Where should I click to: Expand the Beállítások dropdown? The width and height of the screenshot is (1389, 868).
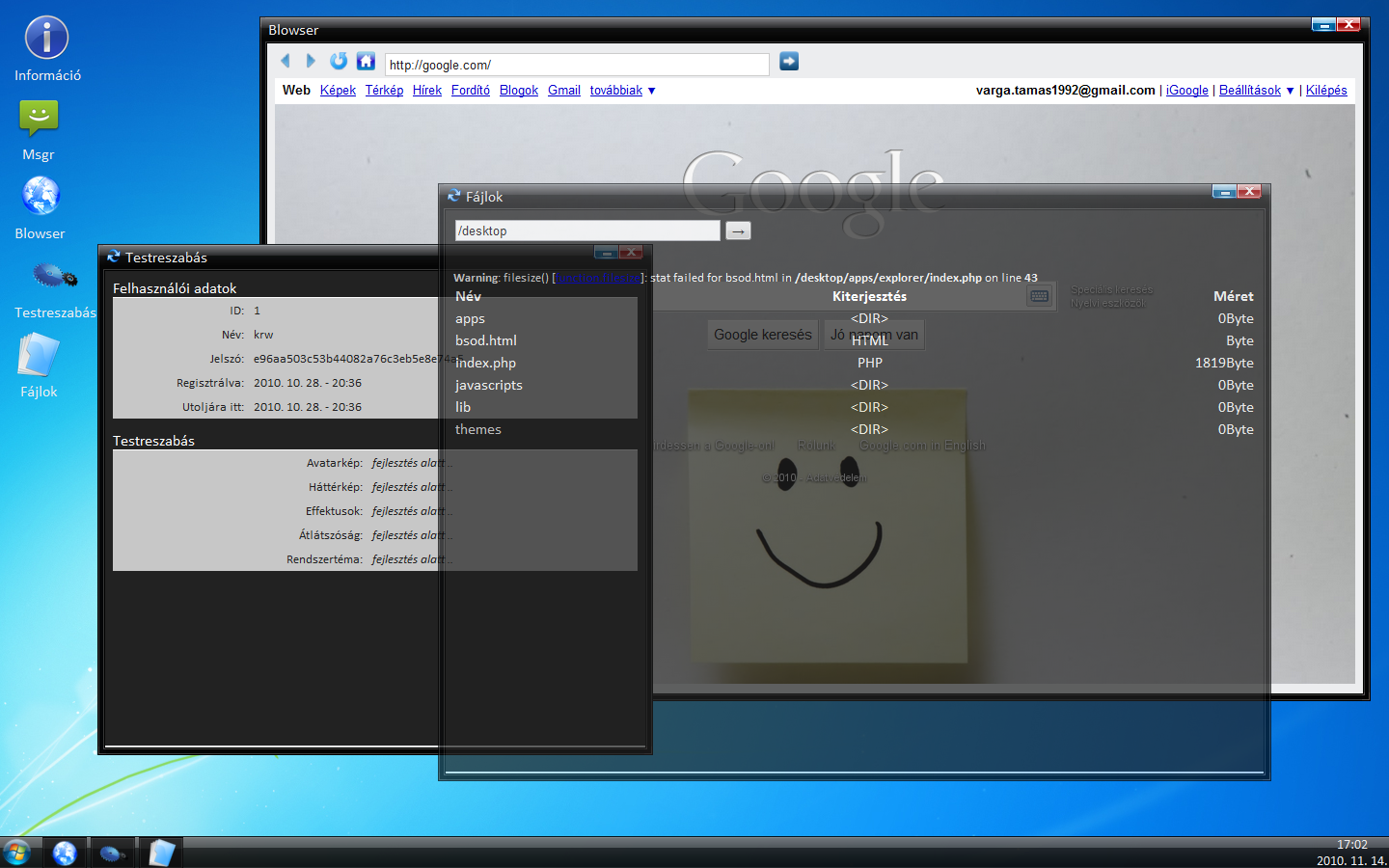(1256, 91)
